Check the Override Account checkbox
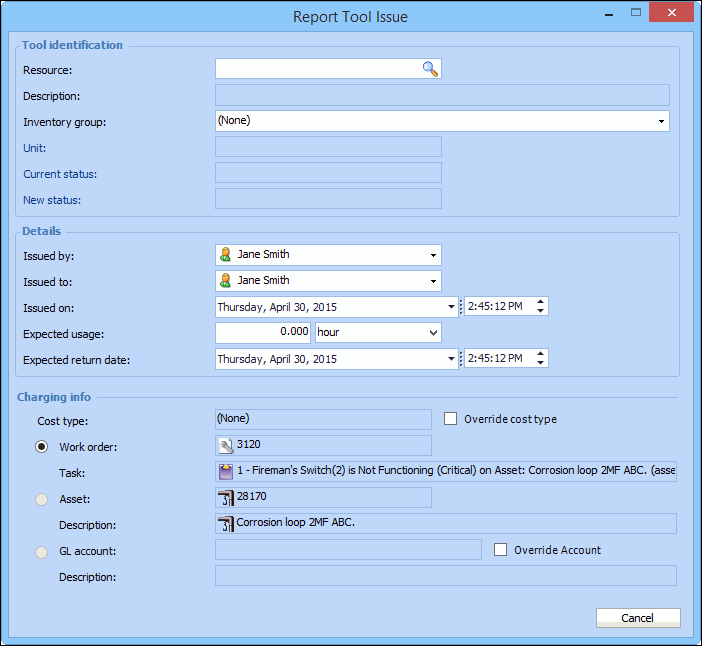The height and width of the screenshot is (646, 702). tap(501, 549)
